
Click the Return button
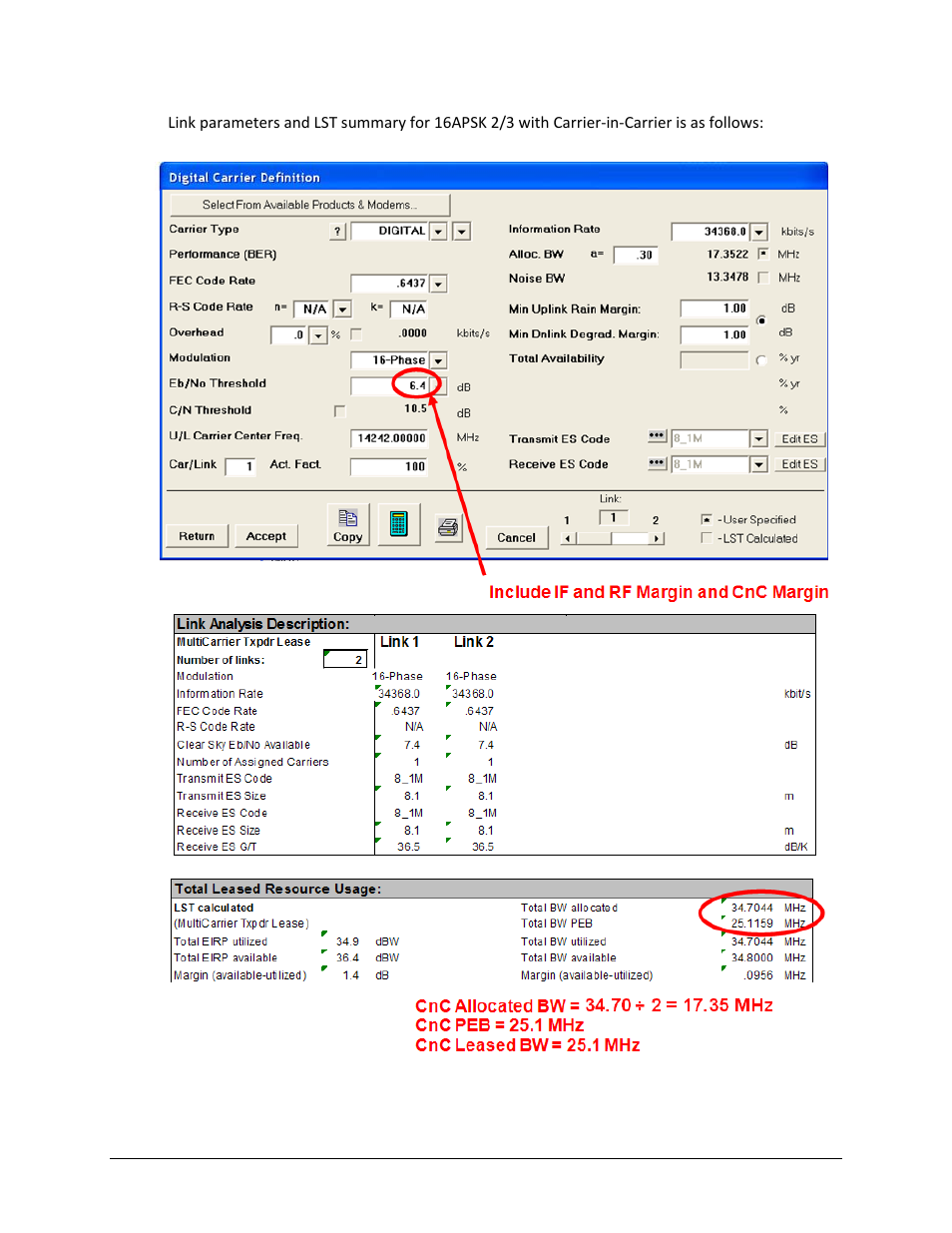[197, 536]
